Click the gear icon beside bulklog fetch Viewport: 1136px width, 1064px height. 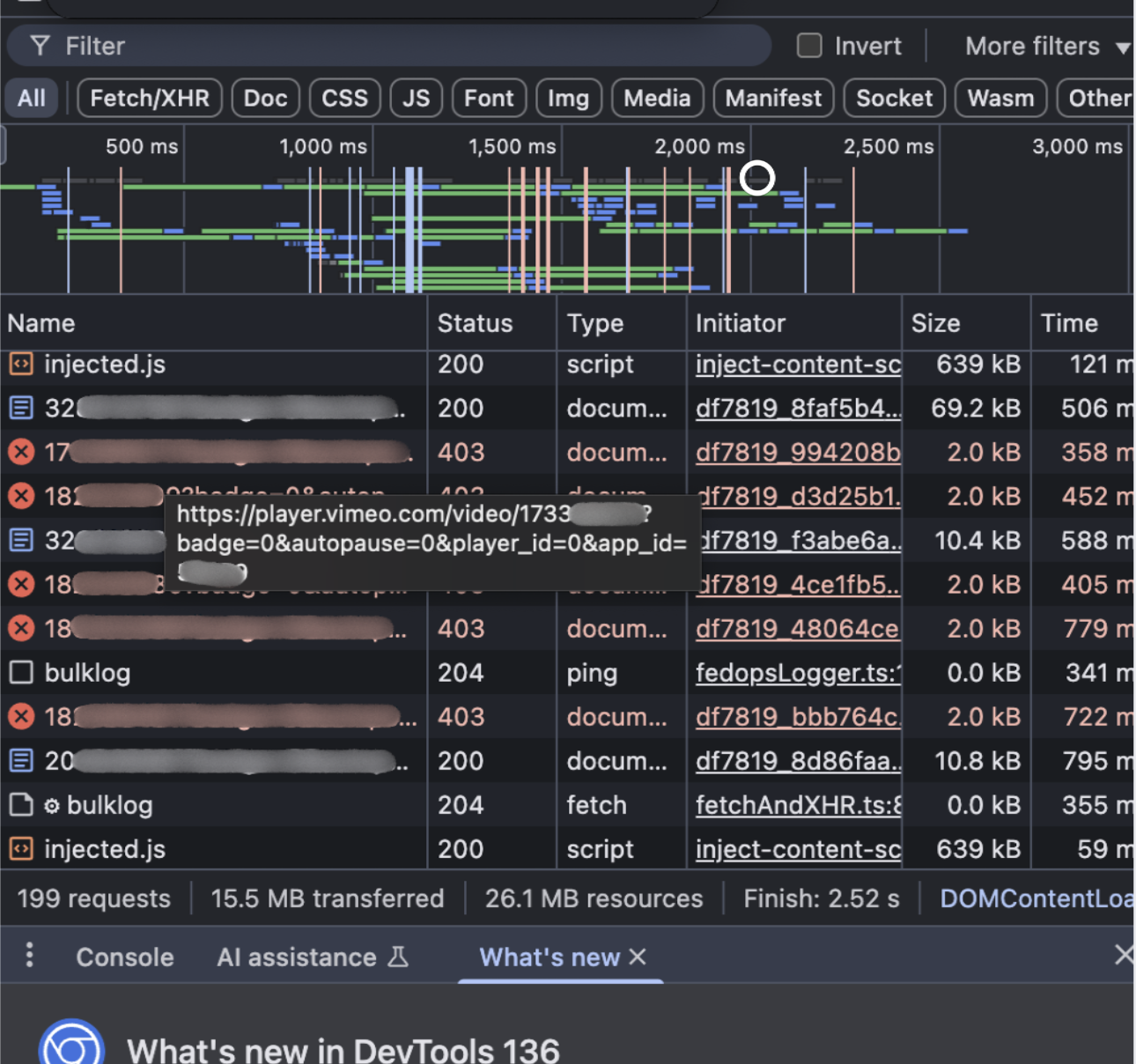pos(52,806)
